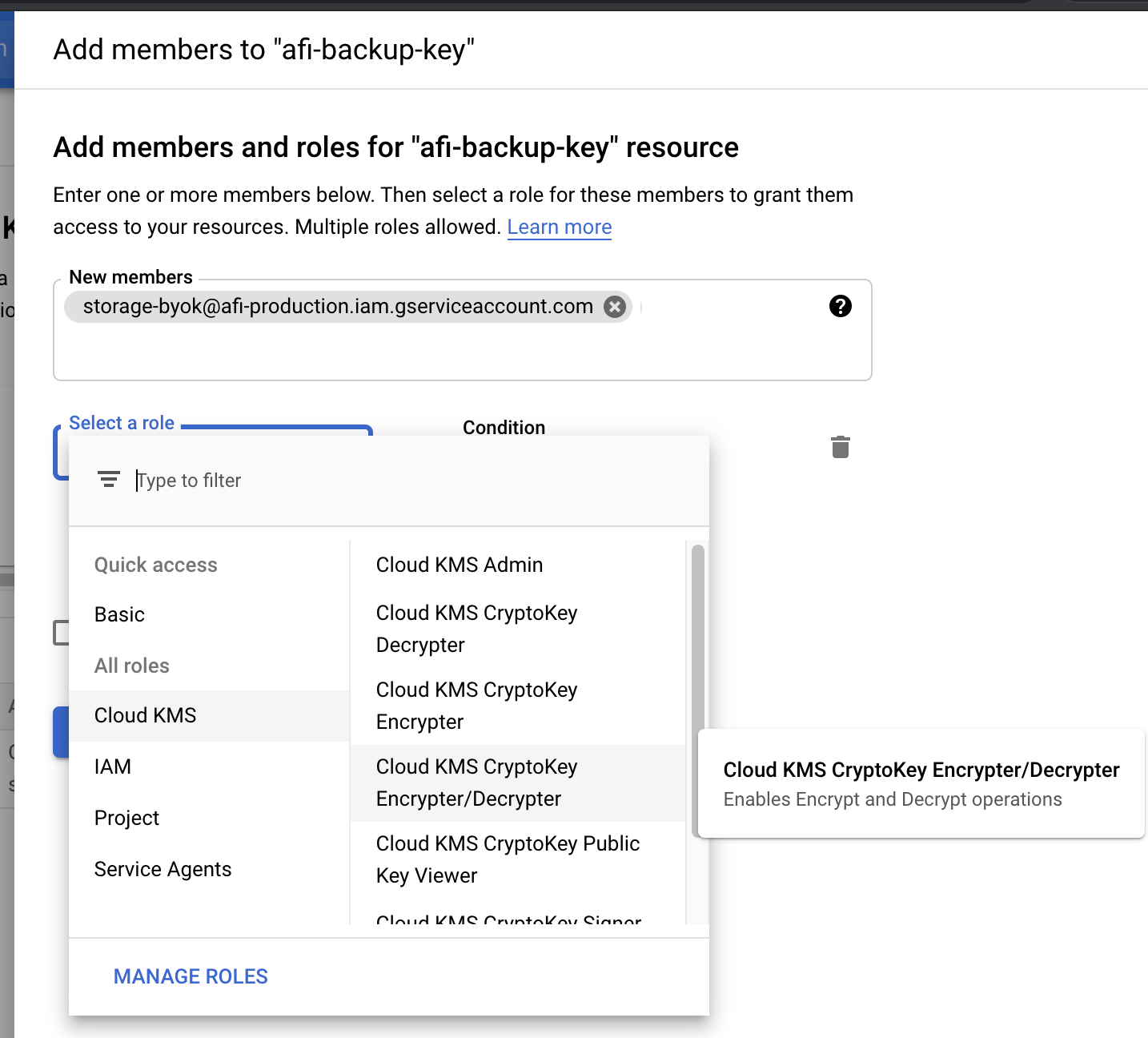Image resolution: width=1148 pixels, height=1038 pixels.
Task: Click the filter icon beside the filter field
Action: (x=109, y=480)
